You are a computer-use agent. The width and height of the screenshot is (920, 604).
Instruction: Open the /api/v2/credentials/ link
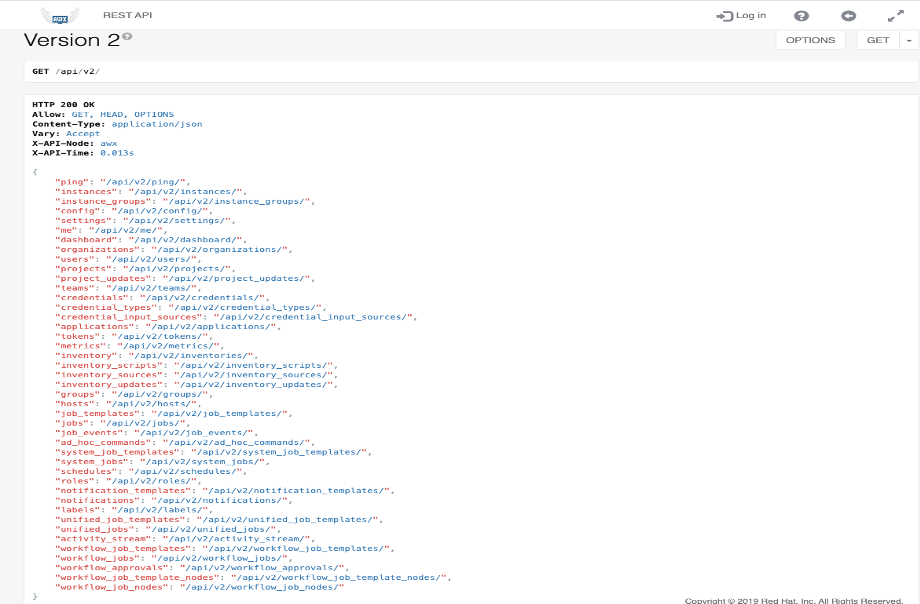202,298
